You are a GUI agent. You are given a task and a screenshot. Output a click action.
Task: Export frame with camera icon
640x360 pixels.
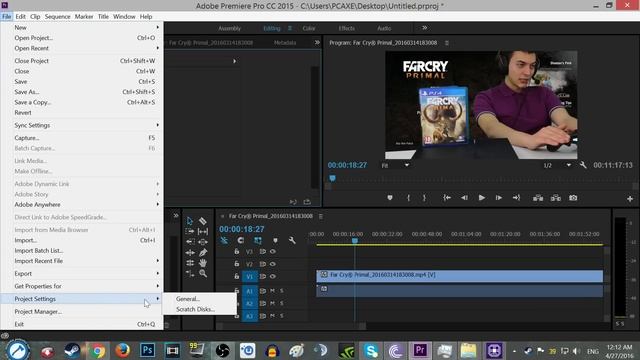click(x=573, y=198)
